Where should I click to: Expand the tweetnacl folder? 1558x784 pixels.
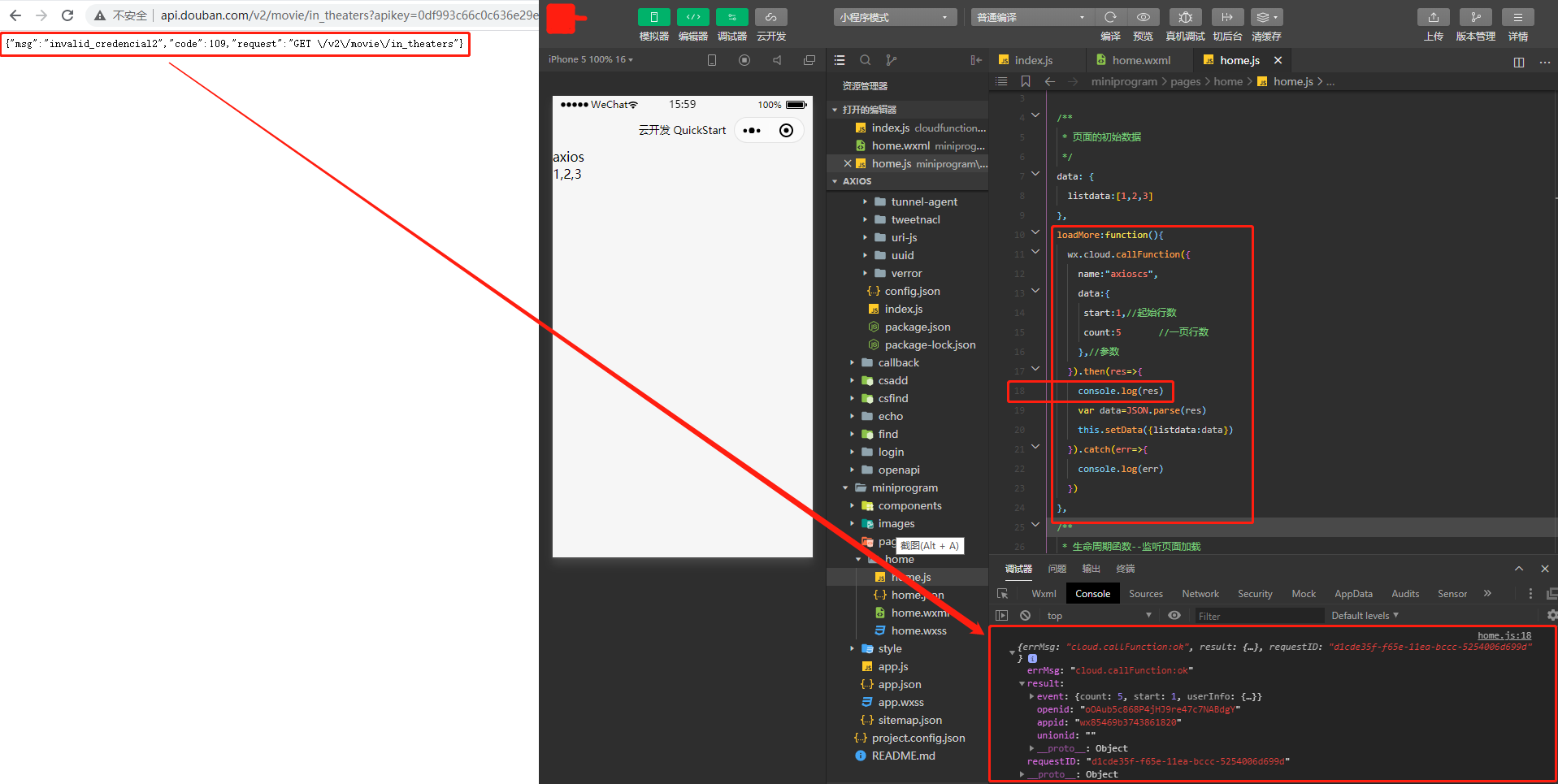tap(915, 219)
